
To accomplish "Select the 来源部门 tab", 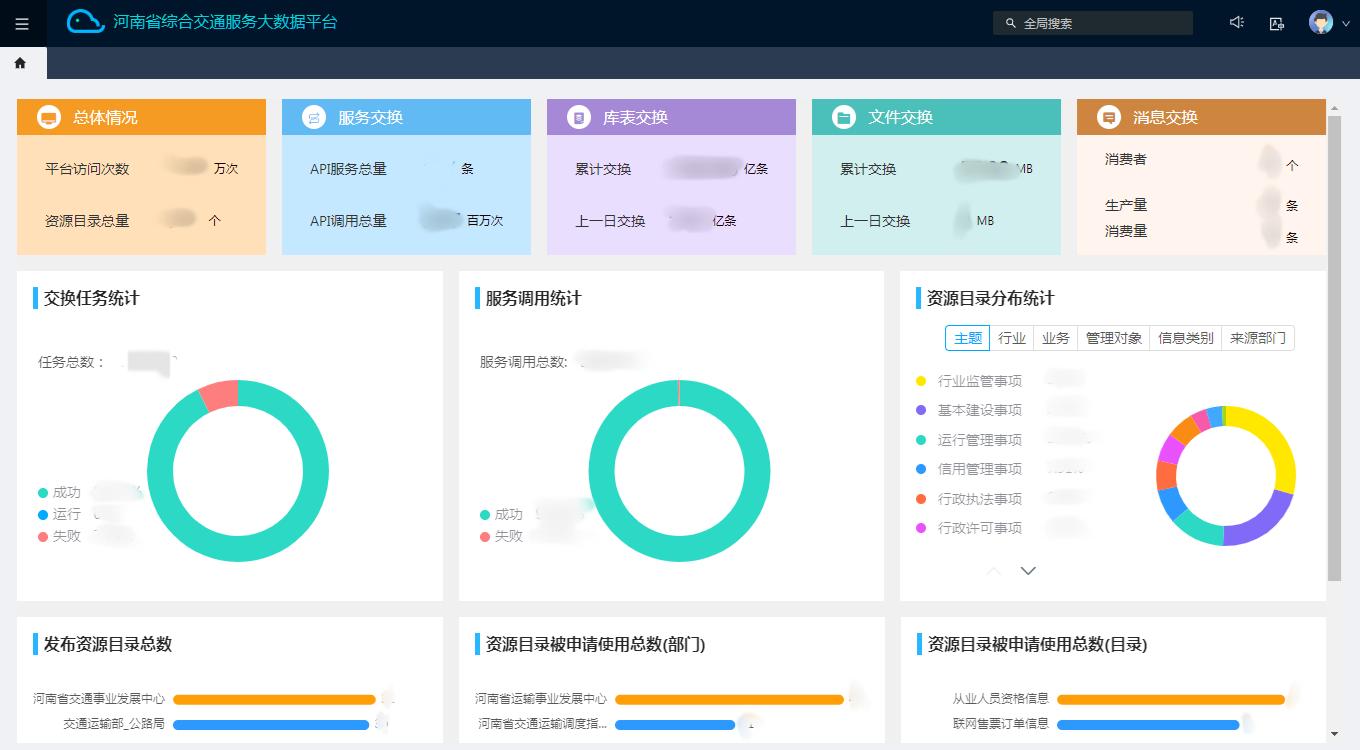I will click(x=1257, y=339).
